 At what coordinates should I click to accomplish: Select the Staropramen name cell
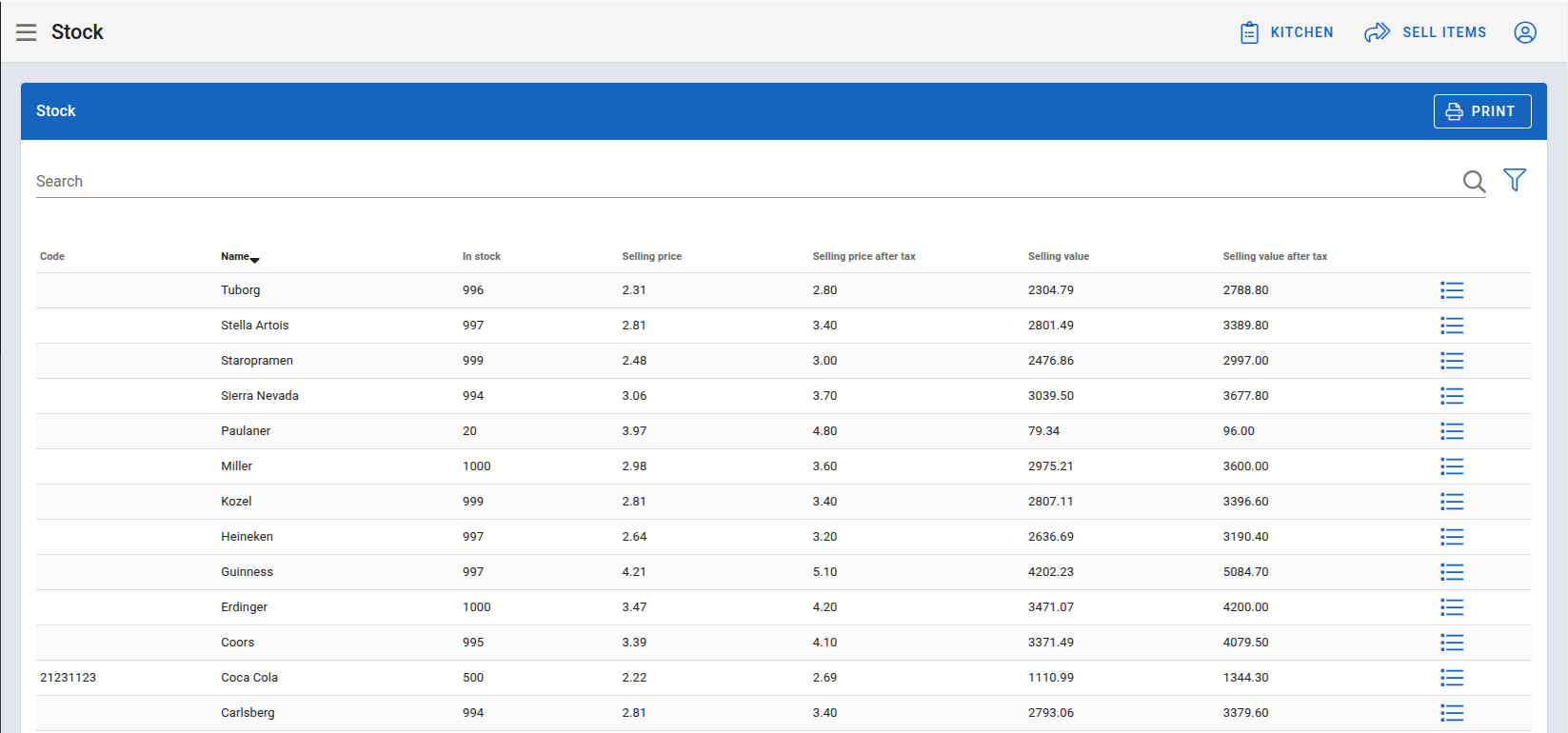(257, 361)
